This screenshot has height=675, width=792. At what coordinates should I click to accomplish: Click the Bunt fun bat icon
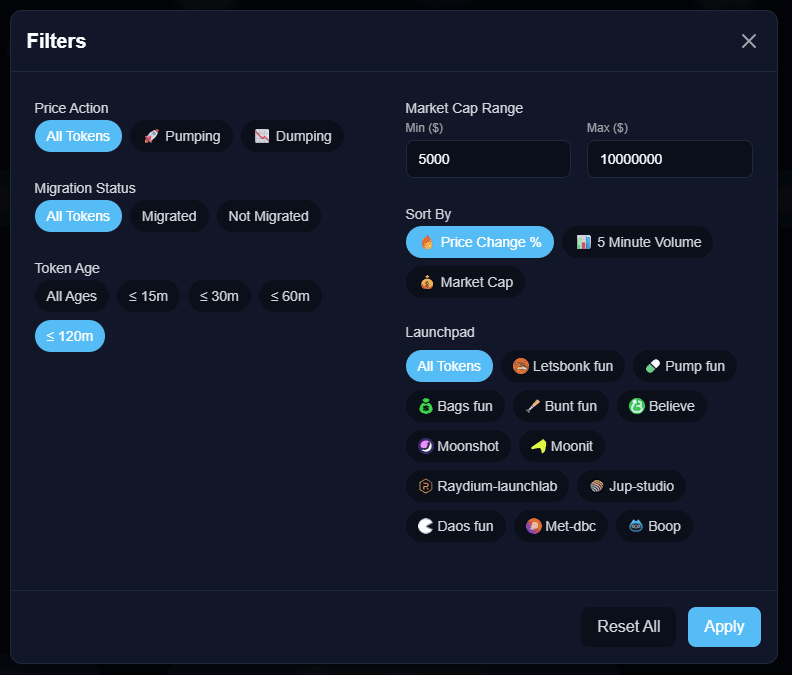(x=532, y=406)
